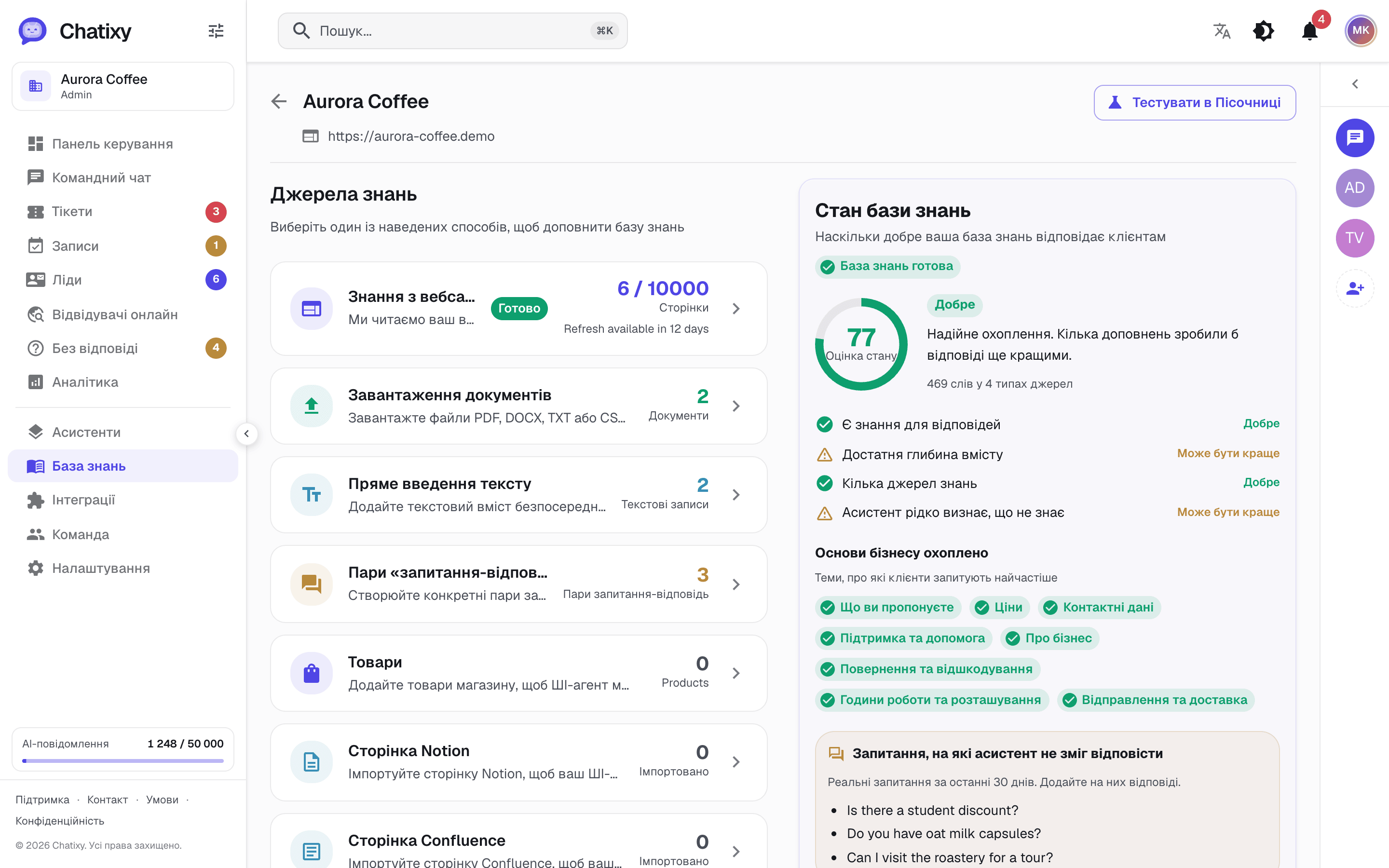This screenshot has height=868, width=1389.
Task: Click the Aurora Coffee workspace switcher
Action: point(123,86)
